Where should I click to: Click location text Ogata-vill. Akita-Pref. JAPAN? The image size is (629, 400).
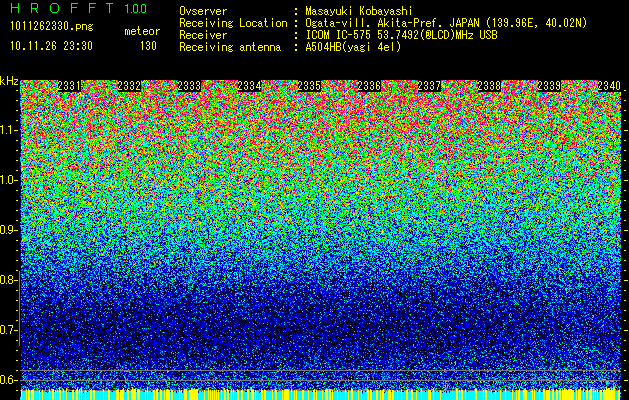[392, 23]
